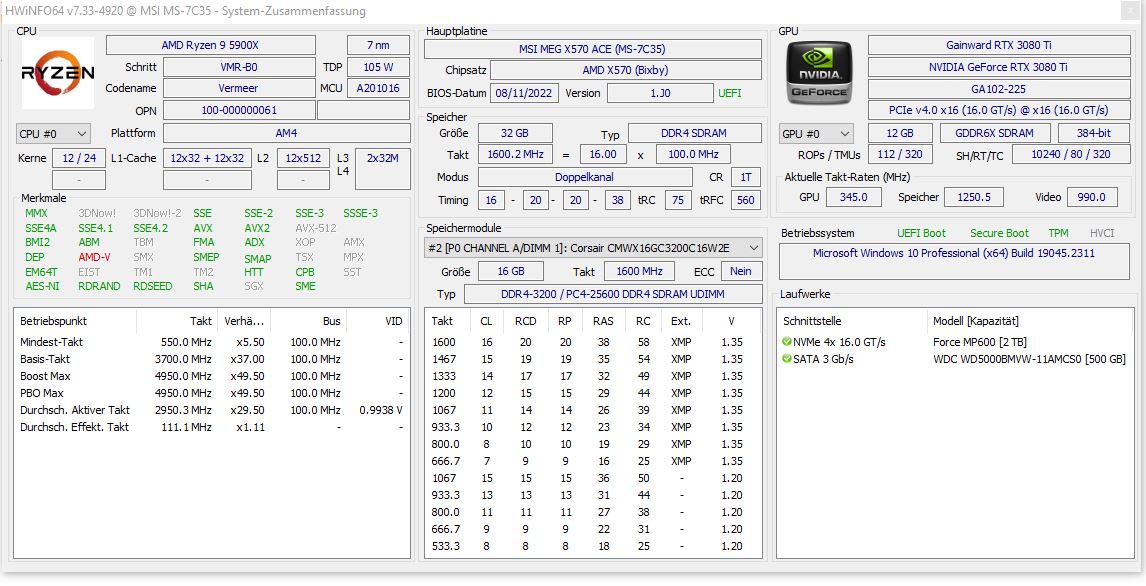Viewport: 1146px width, 586px height.
Task: Click the PCIe v4.0 x16 link field
Action: (x=999, y=110)
